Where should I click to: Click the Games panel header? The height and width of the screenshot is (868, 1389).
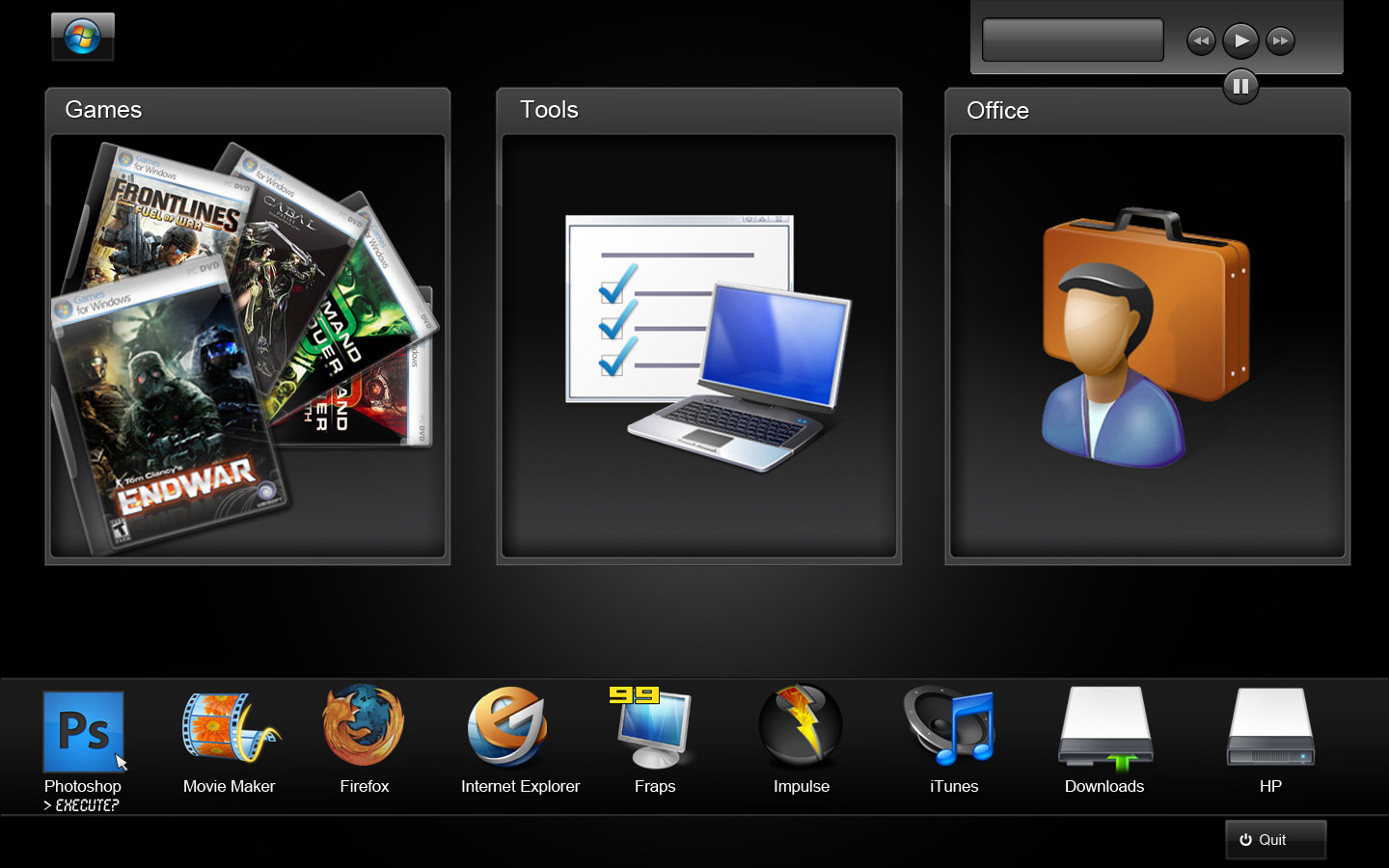[x=248, y=110]
